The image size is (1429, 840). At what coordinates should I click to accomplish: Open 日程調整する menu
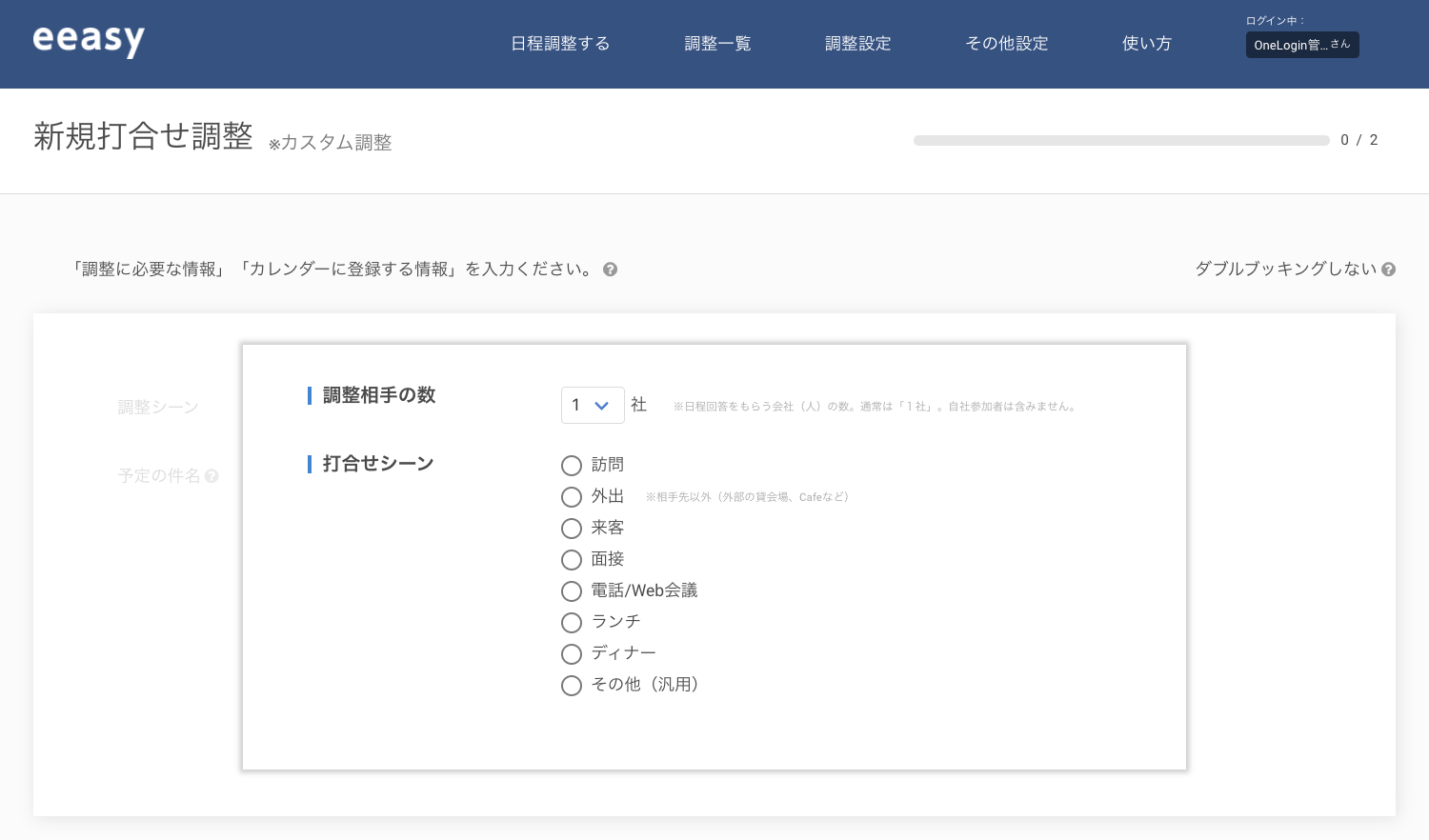(x=560, y=44)
